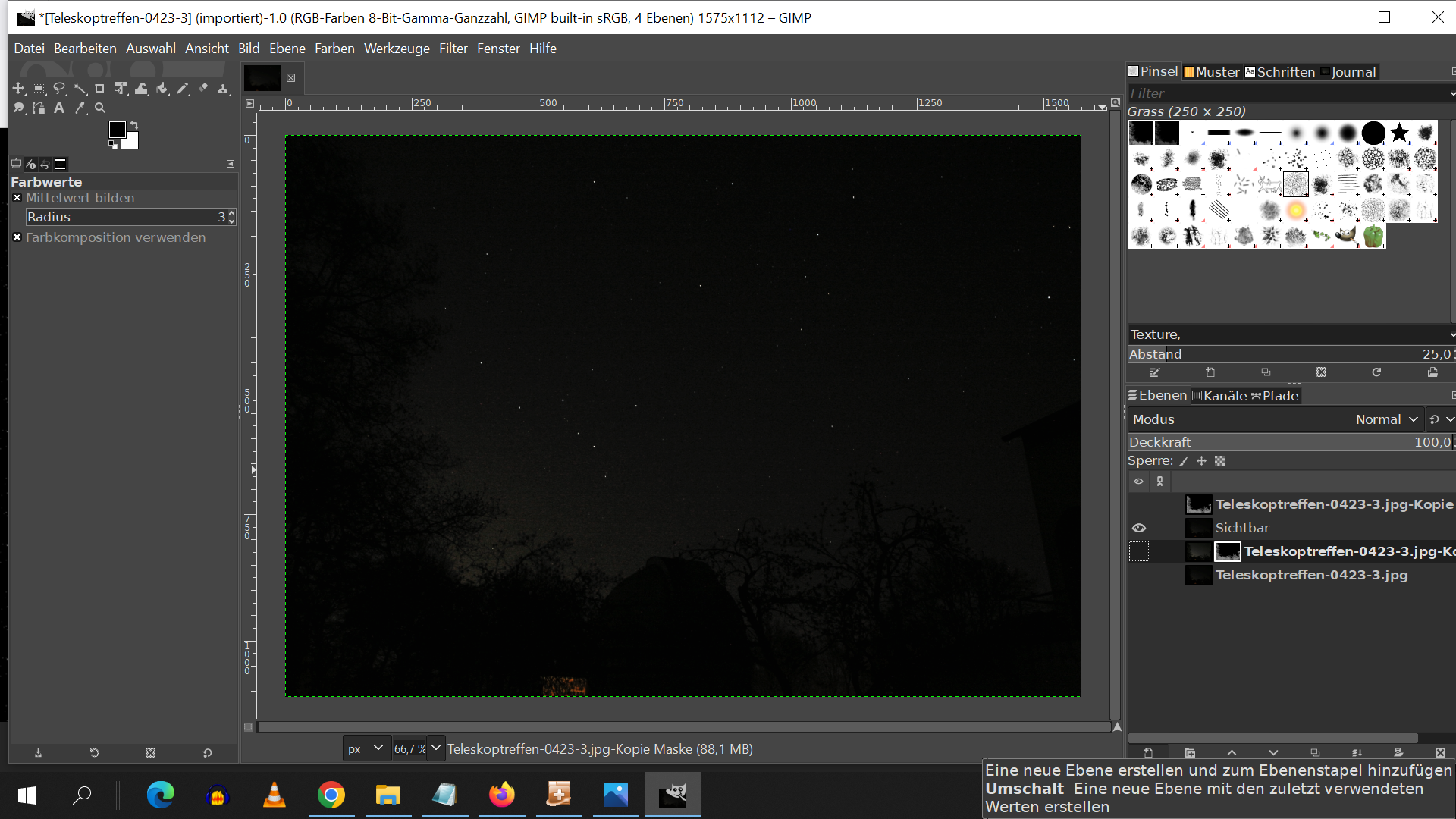Select the Bucket Fill tool
This screenshot has height=819, width=1456.
click(162, 89)
